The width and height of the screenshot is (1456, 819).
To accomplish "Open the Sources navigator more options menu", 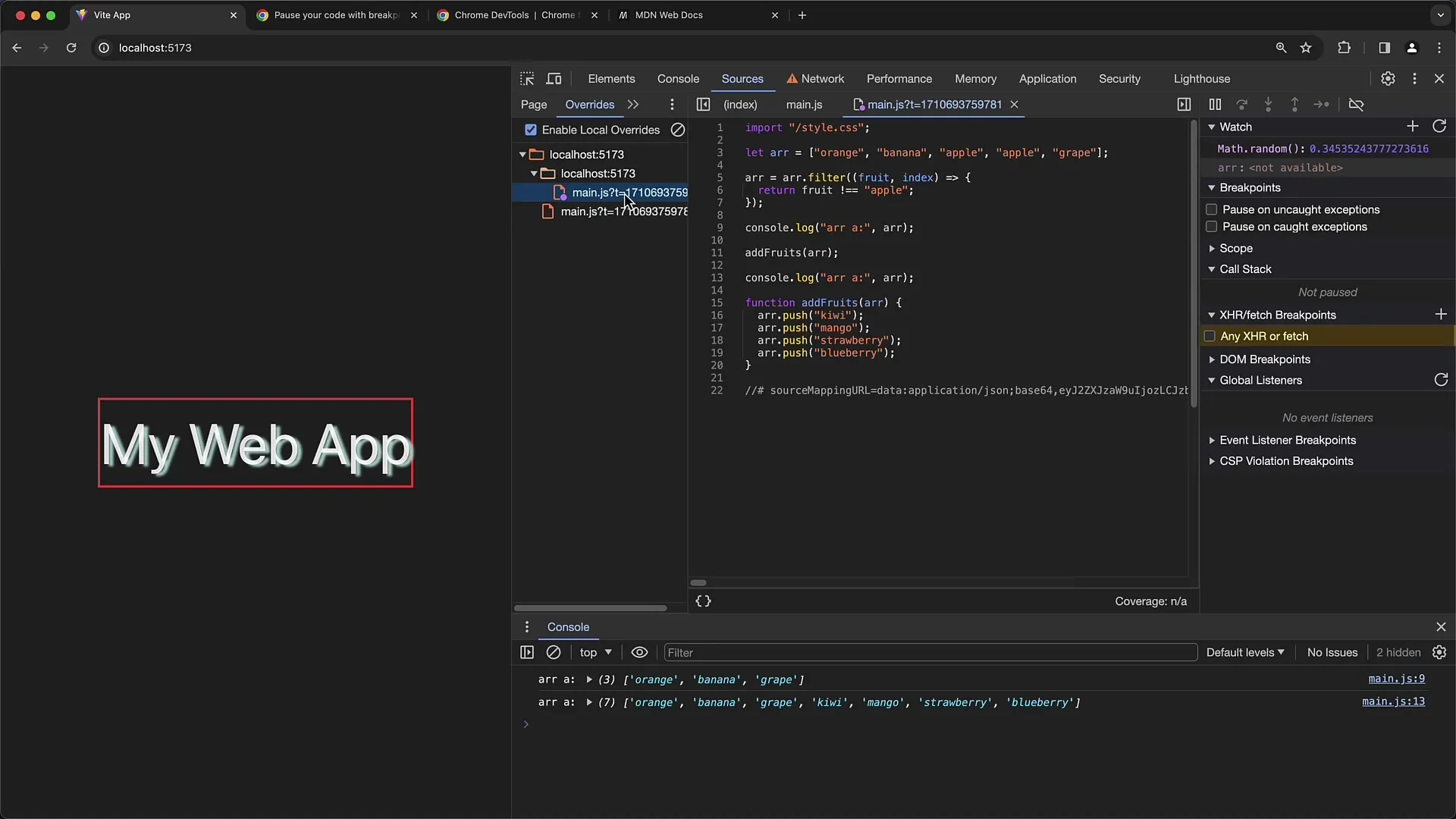I will pos(672,105).
